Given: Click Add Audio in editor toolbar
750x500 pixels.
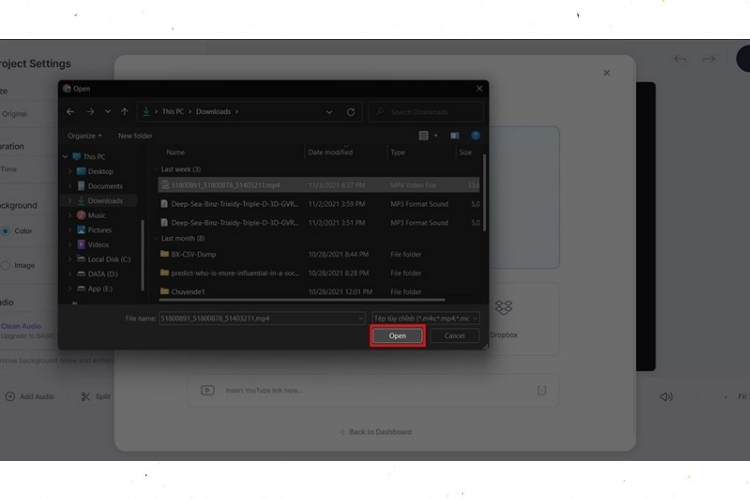Looking at the screenshot, I should tap(30, 397).
